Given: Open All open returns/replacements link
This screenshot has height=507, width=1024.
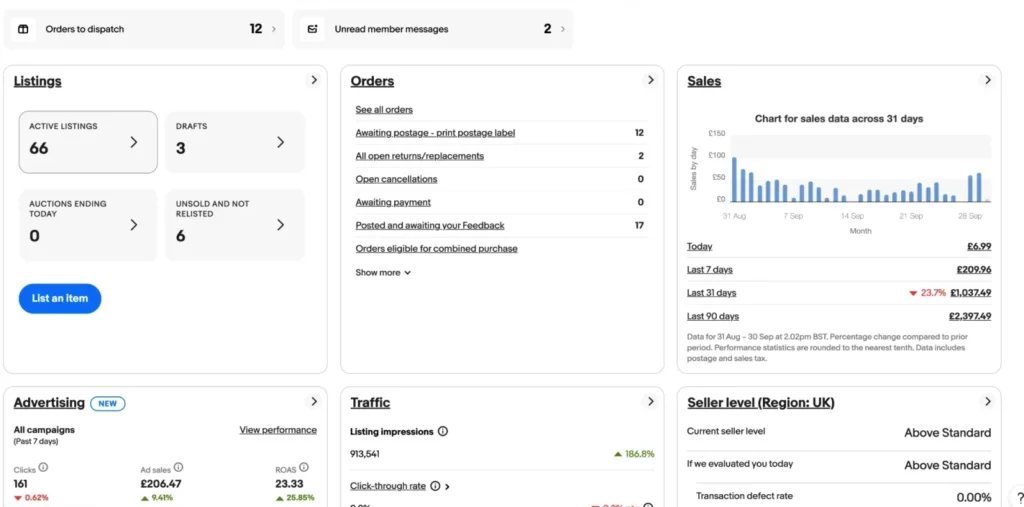Looking at the screenshot, I should (419, 156).
